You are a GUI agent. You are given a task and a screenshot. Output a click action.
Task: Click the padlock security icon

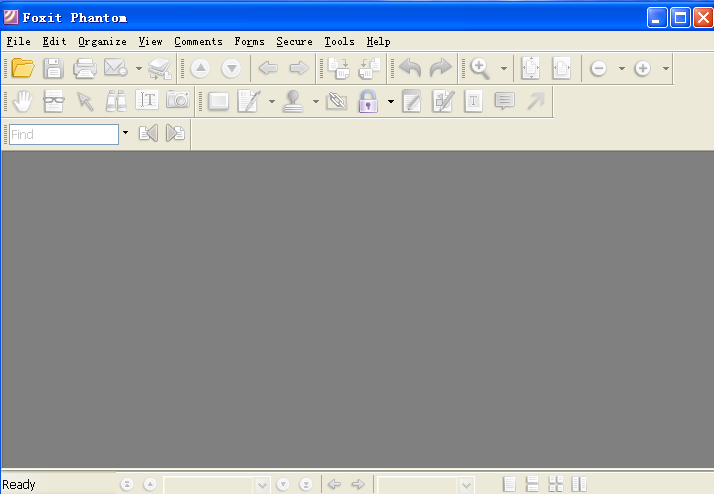pyautogui.click(x=367, y=101)
